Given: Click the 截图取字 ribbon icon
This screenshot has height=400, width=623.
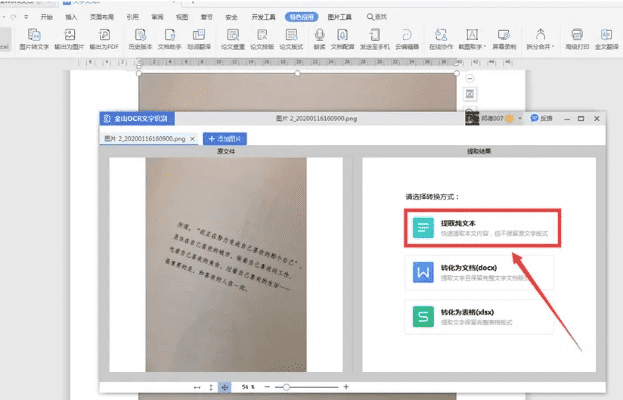Looking at the screenshot, I should 472,39.
